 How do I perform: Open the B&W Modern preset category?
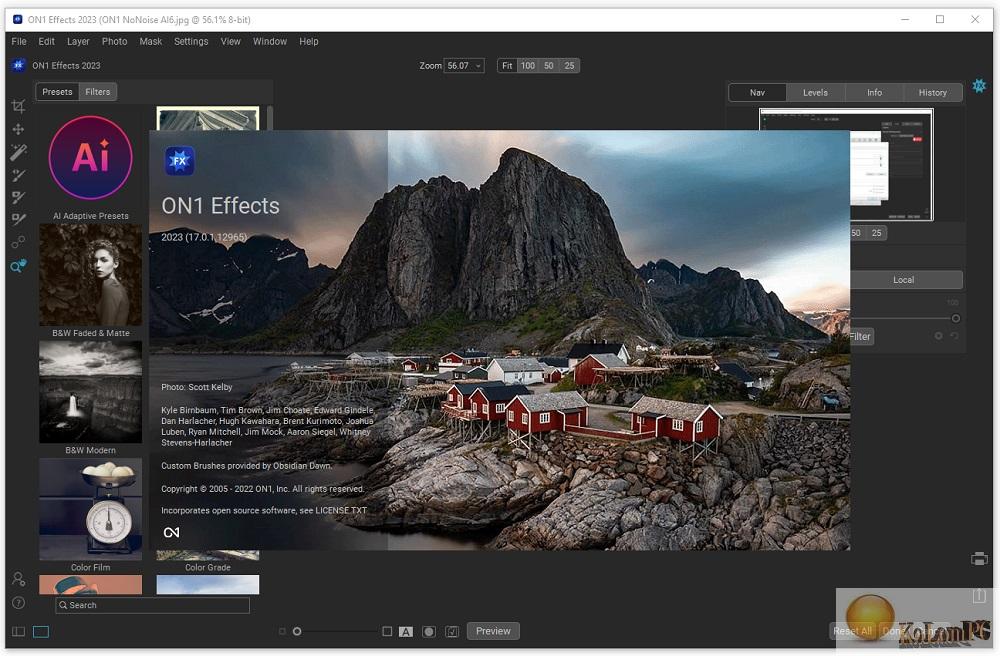(x=91, y=397)
